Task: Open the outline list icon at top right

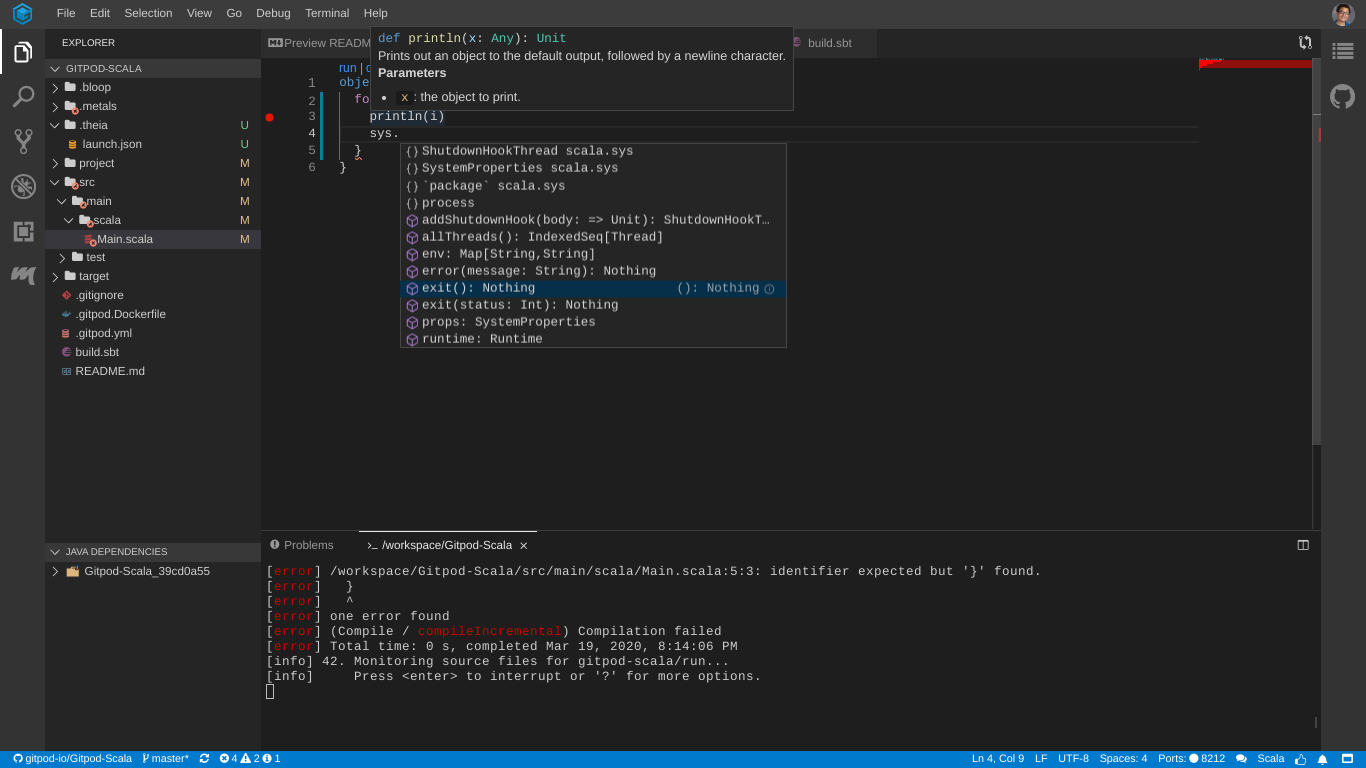Action: (1342, 51)
